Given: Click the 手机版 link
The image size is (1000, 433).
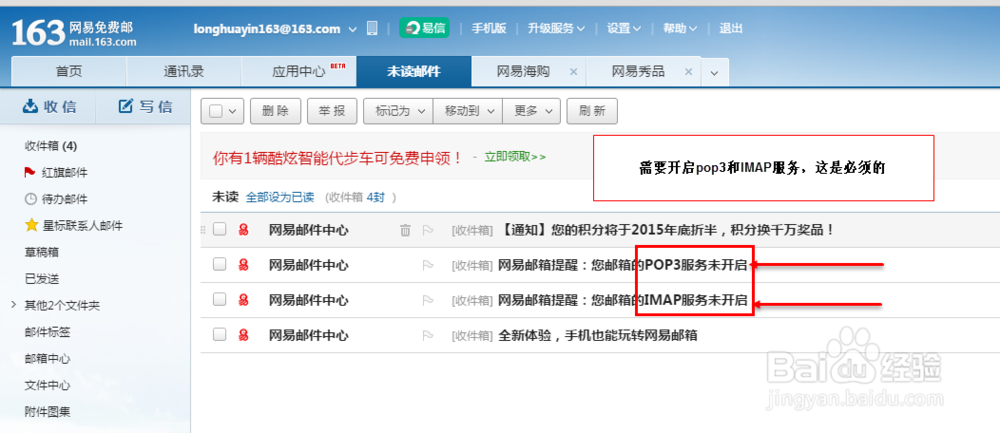Looking at the screenshot, I should 489,28.
